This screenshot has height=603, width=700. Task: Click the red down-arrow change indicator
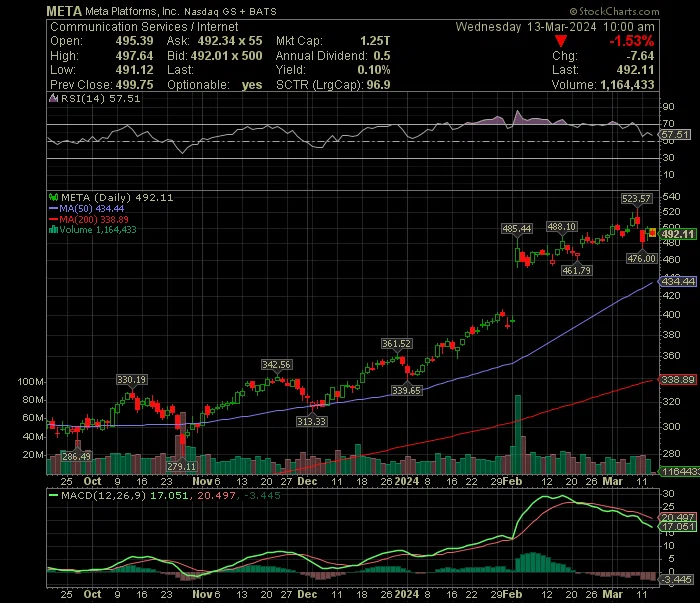pyautogui.click(x=561, y=42)
